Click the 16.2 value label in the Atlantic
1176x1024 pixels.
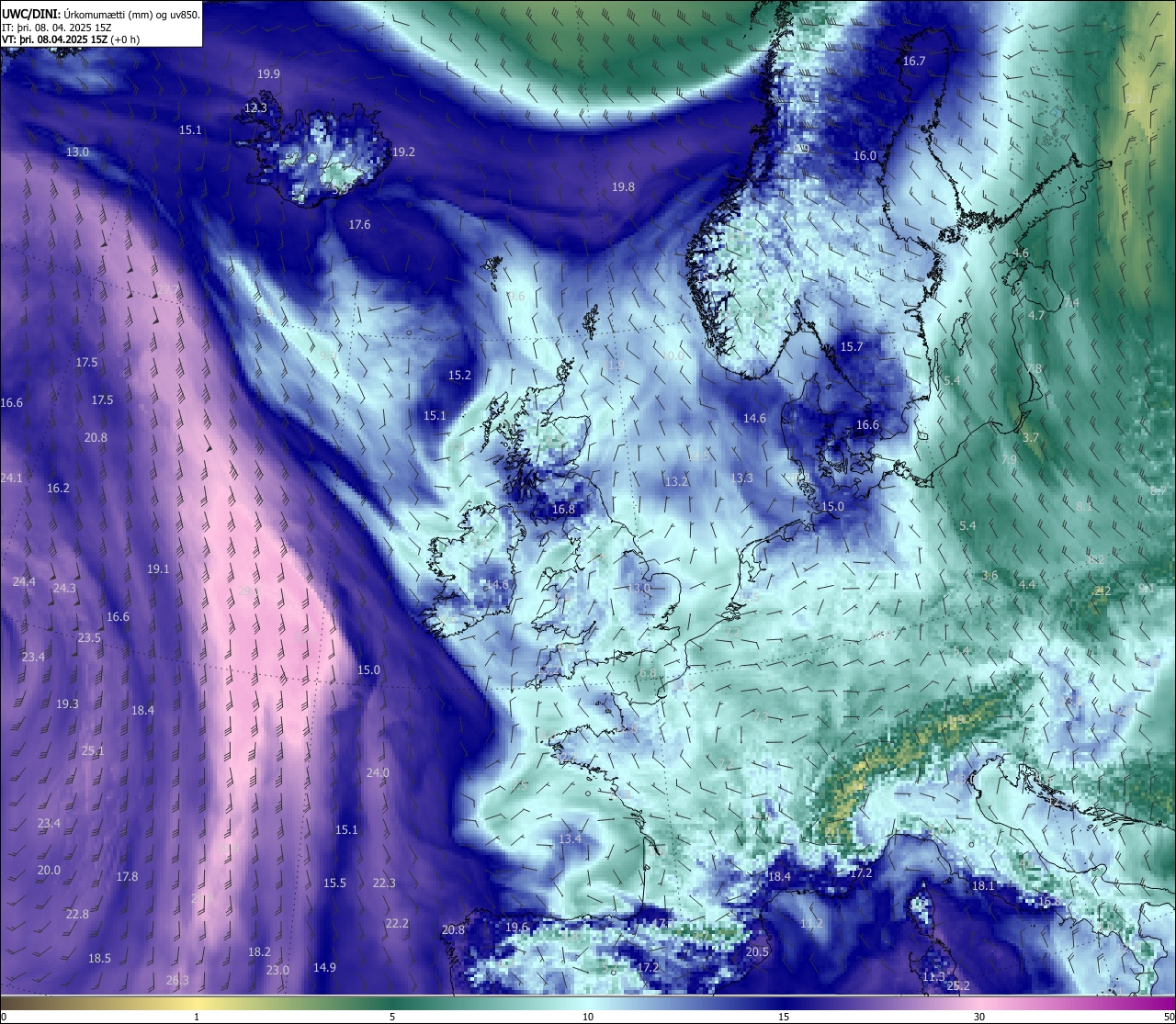(x=58, y=489)
